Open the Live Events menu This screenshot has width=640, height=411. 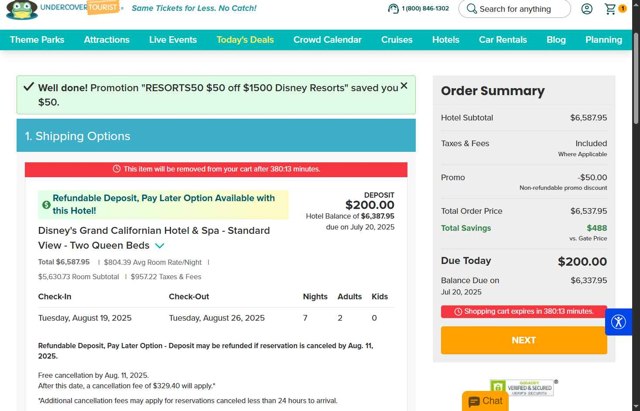[173, 40]
